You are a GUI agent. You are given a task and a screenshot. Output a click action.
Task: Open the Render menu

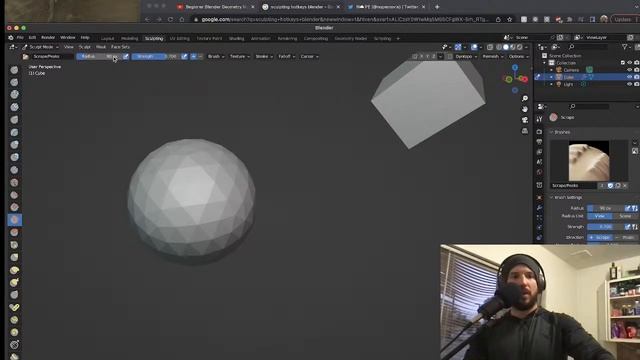click(x=48, y=38)
